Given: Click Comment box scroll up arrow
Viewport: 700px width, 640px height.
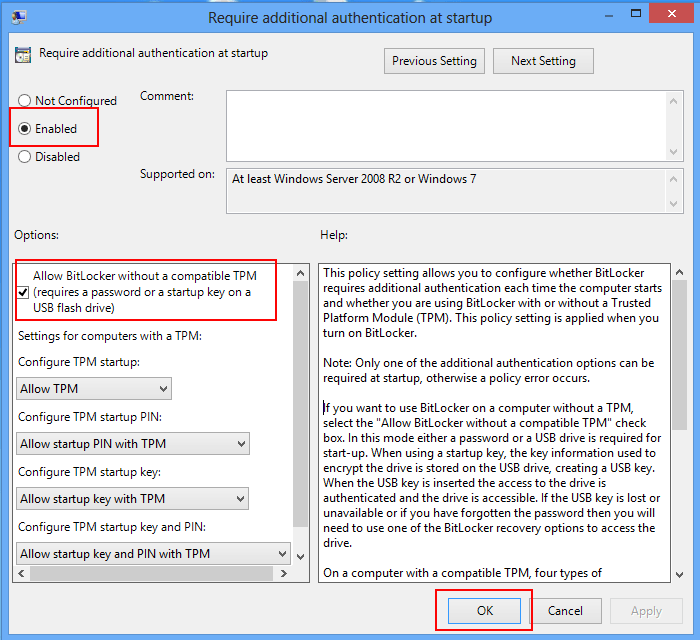Looking at the screenshot, I should click(x=674, y=101).
